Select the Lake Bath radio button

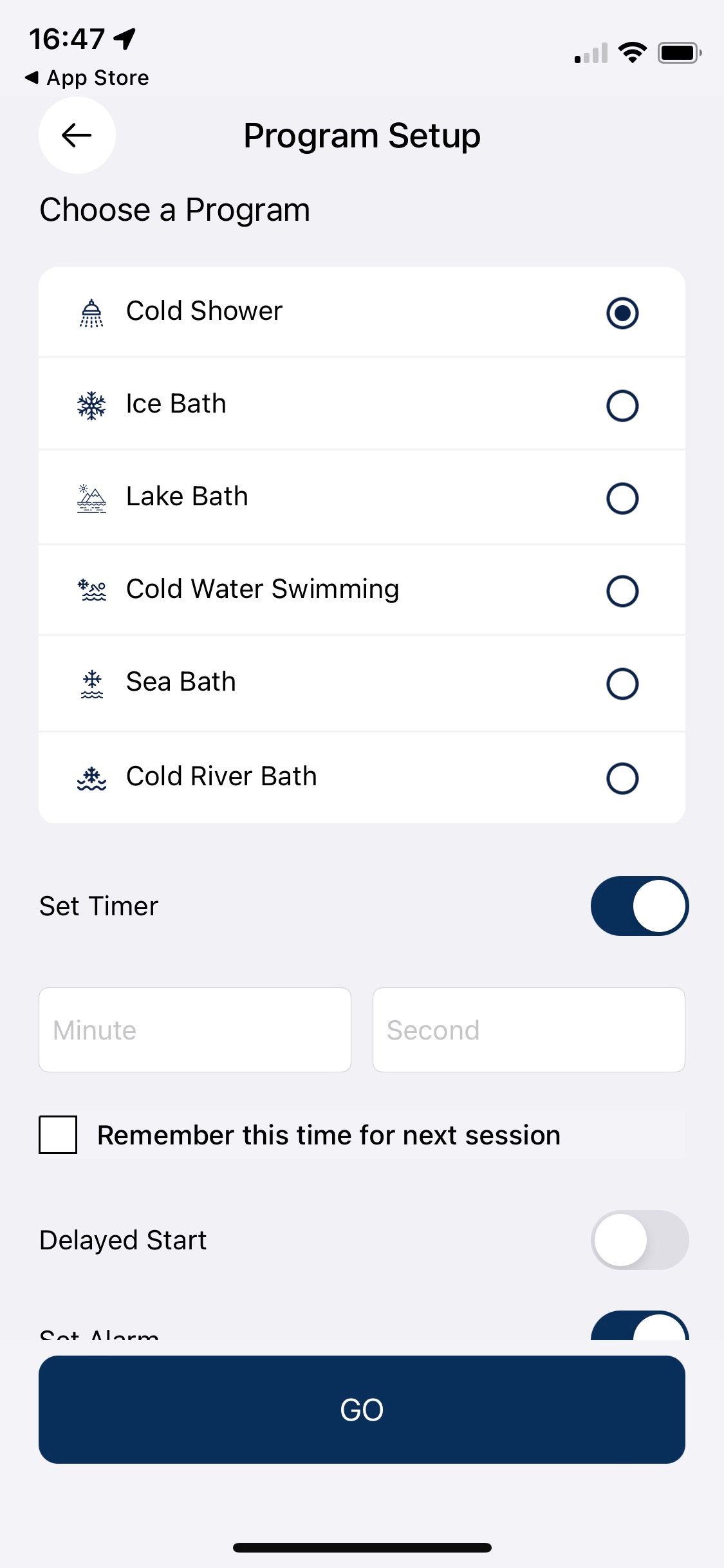pyautogui.click(x=622, y=498)
